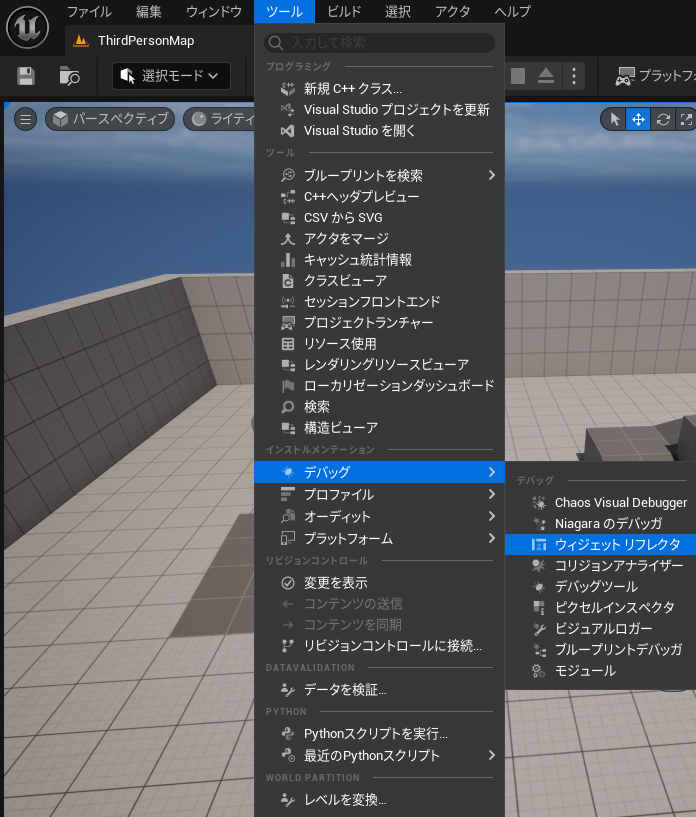Screen dimensions: 696x817
Task: Click the stop square toolbar button
Action: tap(518, 76)
